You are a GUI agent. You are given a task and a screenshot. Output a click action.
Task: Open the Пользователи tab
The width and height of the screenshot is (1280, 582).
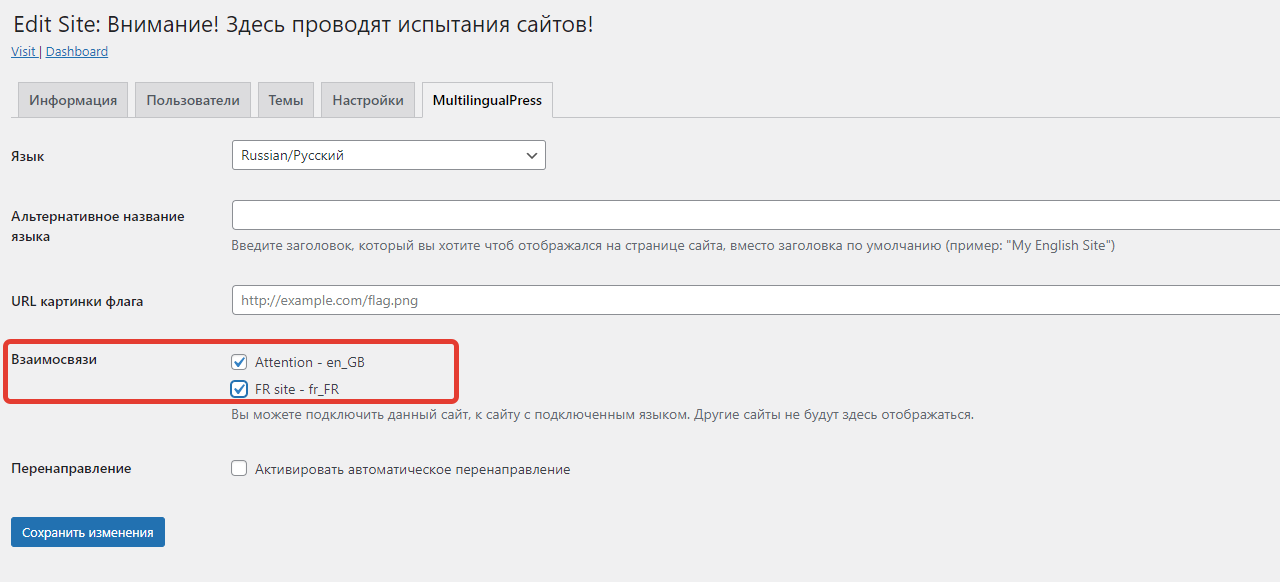193,100
